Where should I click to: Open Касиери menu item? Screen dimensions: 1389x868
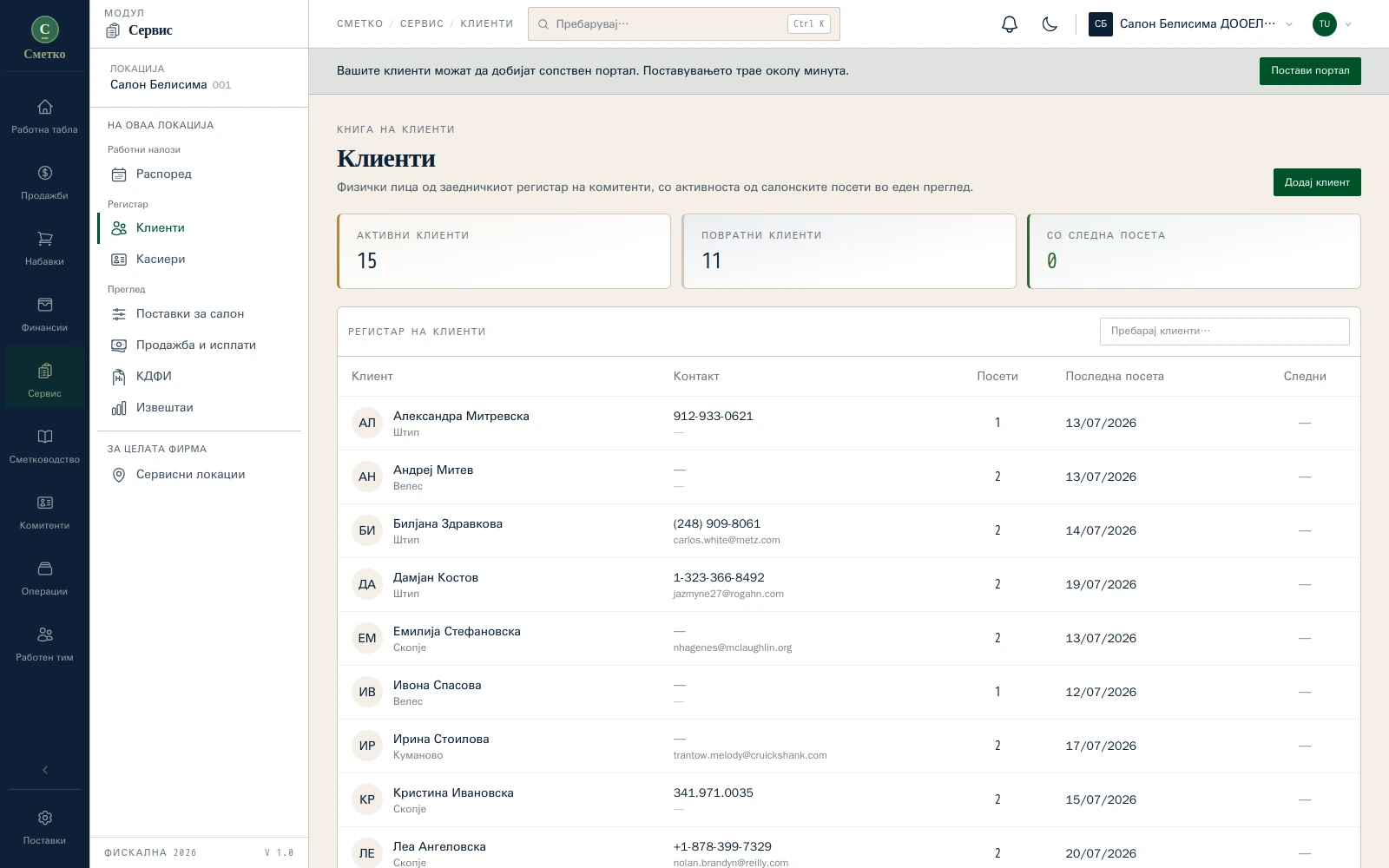click(x=199, y=260)
